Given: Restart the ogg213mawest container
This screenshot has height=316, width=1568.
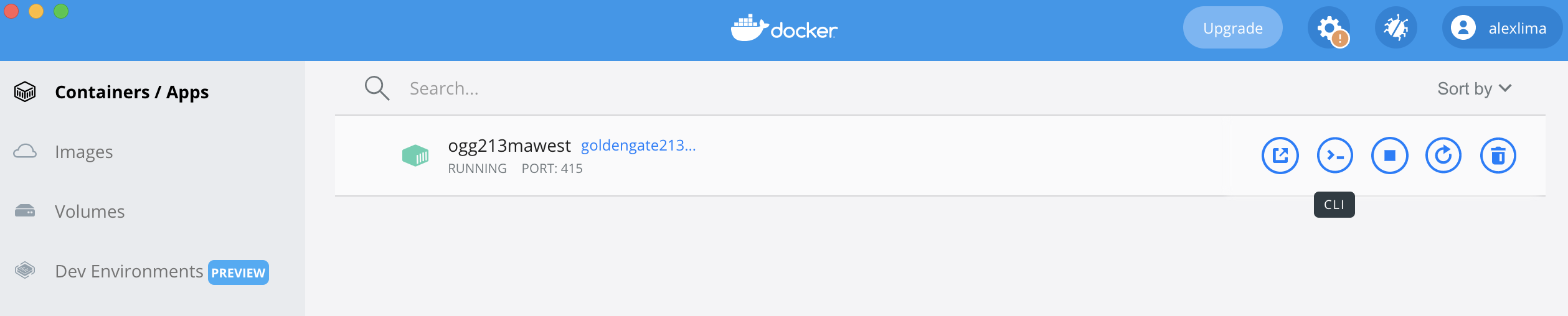Looking at the screenshot, I should pos(1443,156).
